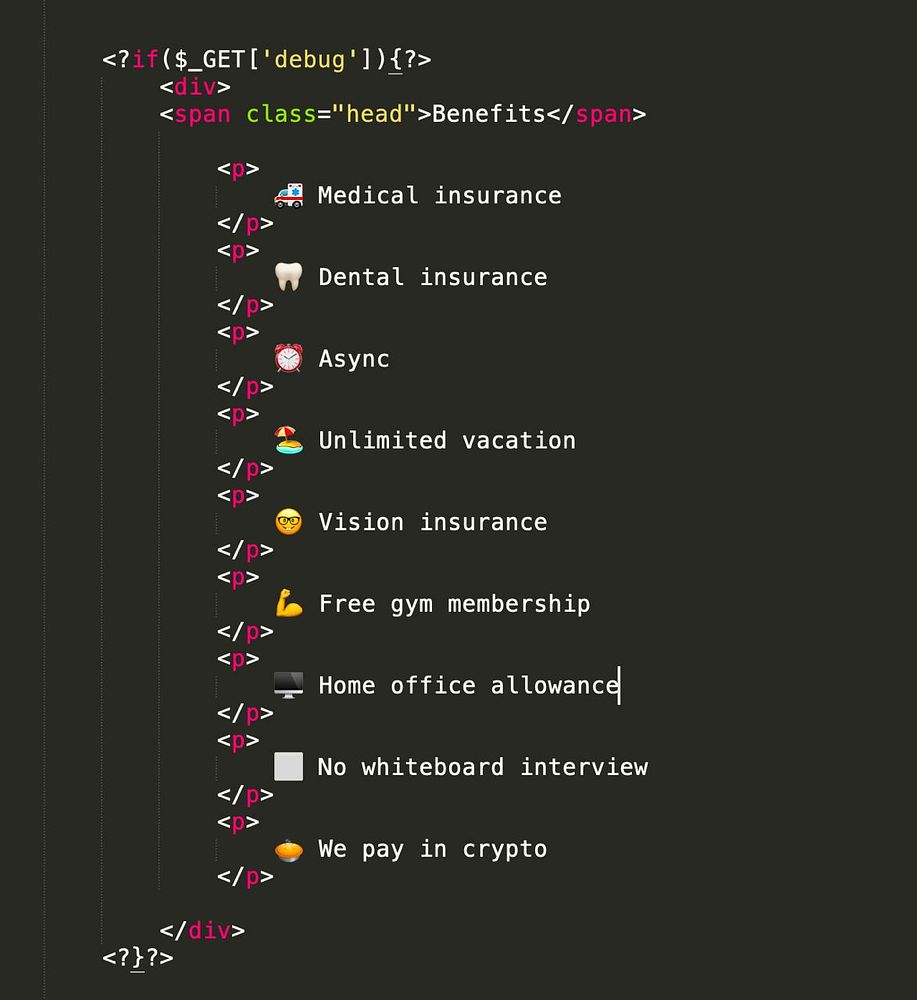Click the beach umbrella emoji beside Unlimited vacation
Image resolution: width=917 pixels, height=1000 pixels.
[289, 440]
